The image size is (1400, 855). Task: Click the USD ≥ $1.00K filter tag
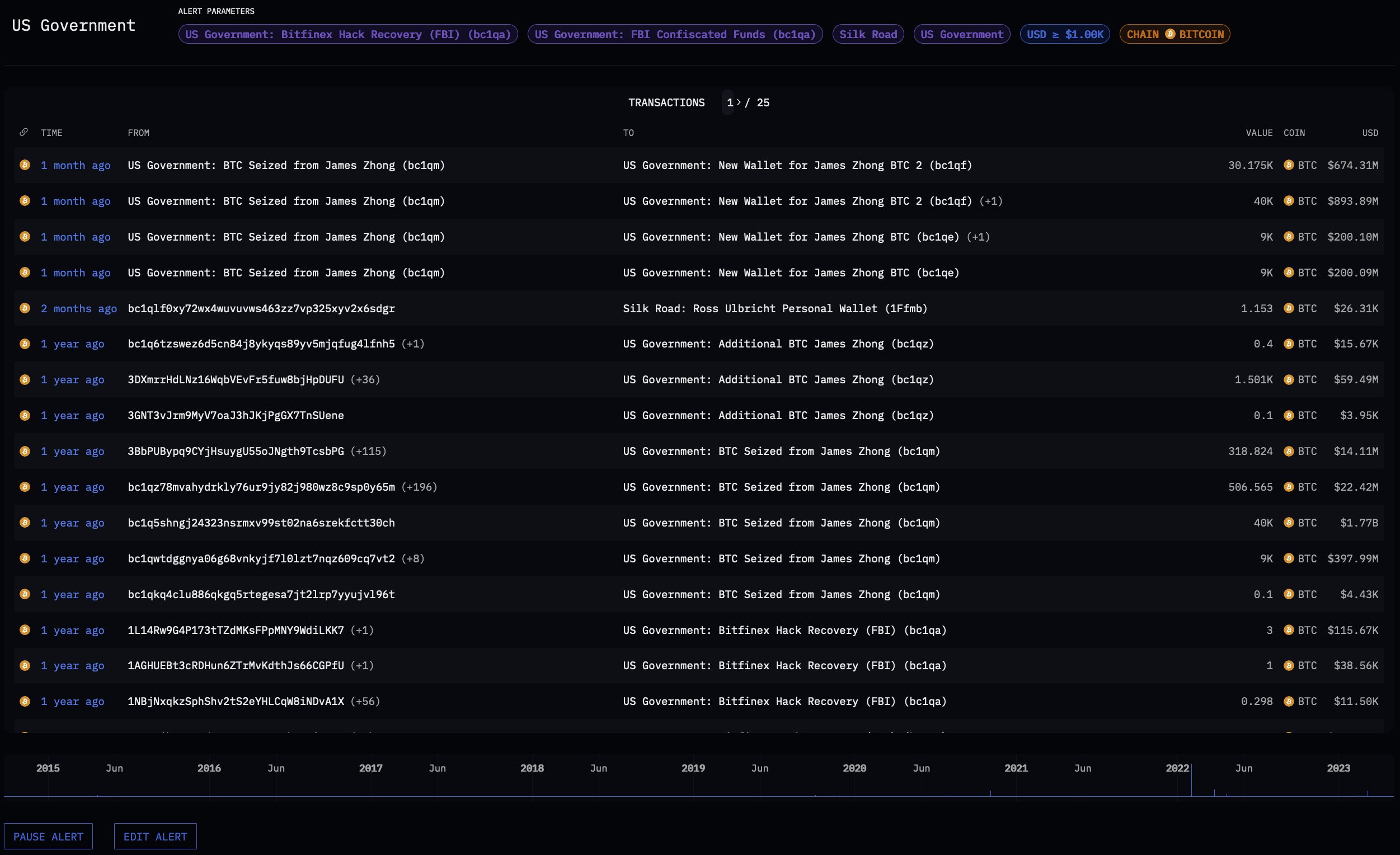1064,34
